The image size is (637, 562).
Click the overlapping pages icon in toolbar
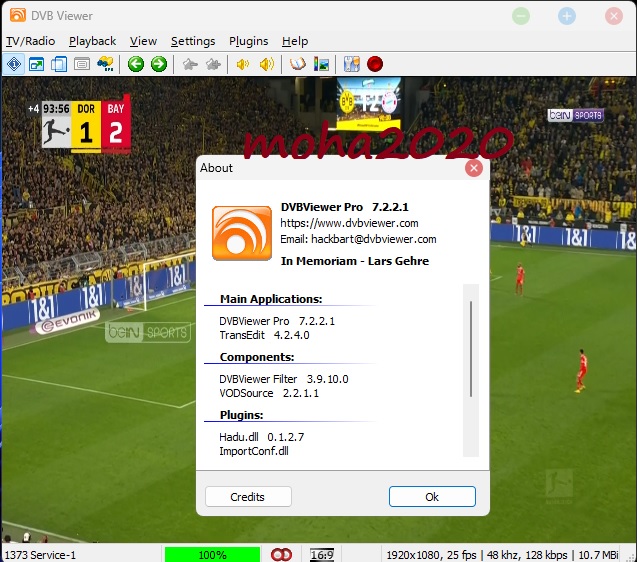click(x=59, y=64)
